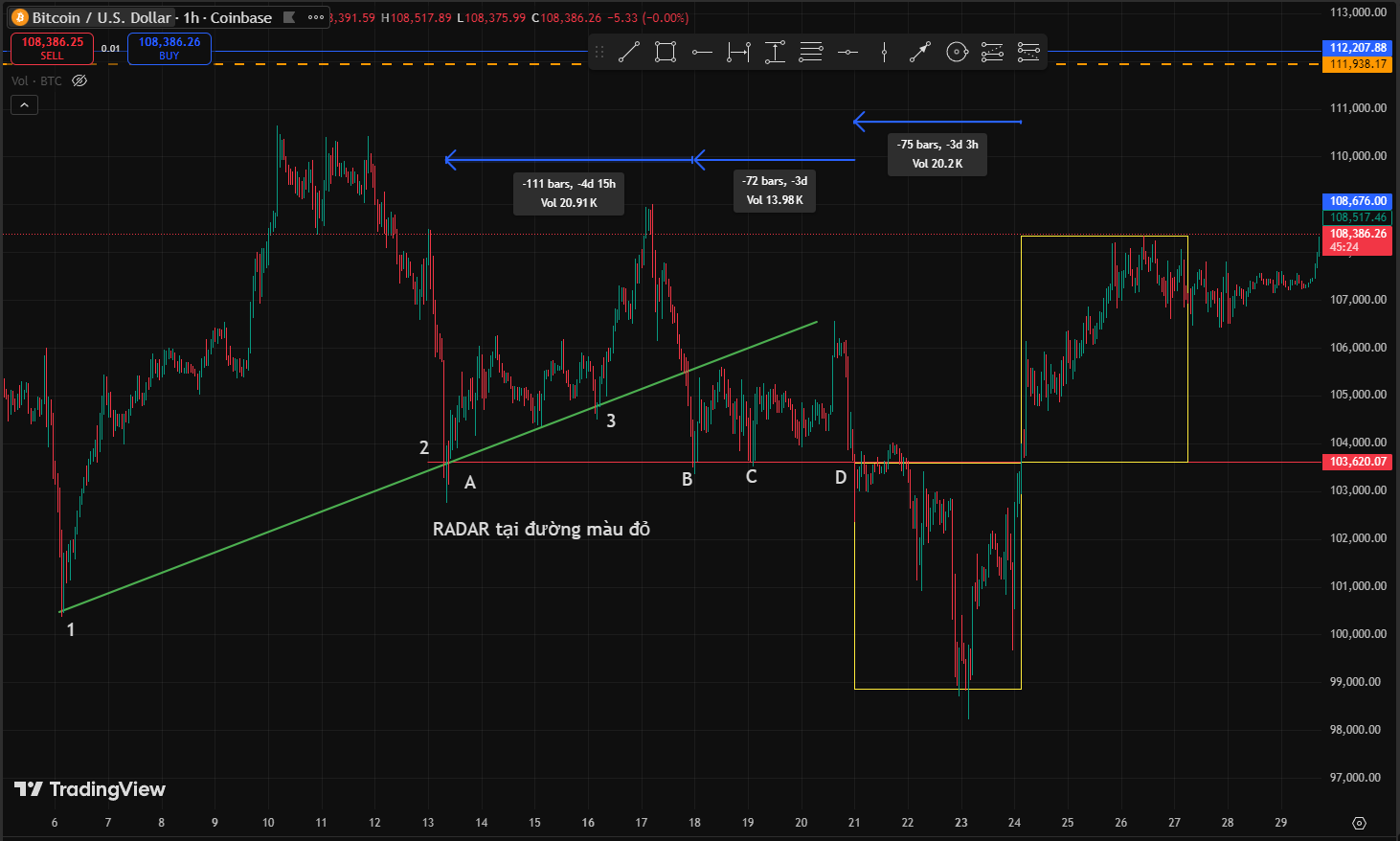Select the Horizontal Line tool
The image size is (1400, 841).
pos(847,53)
